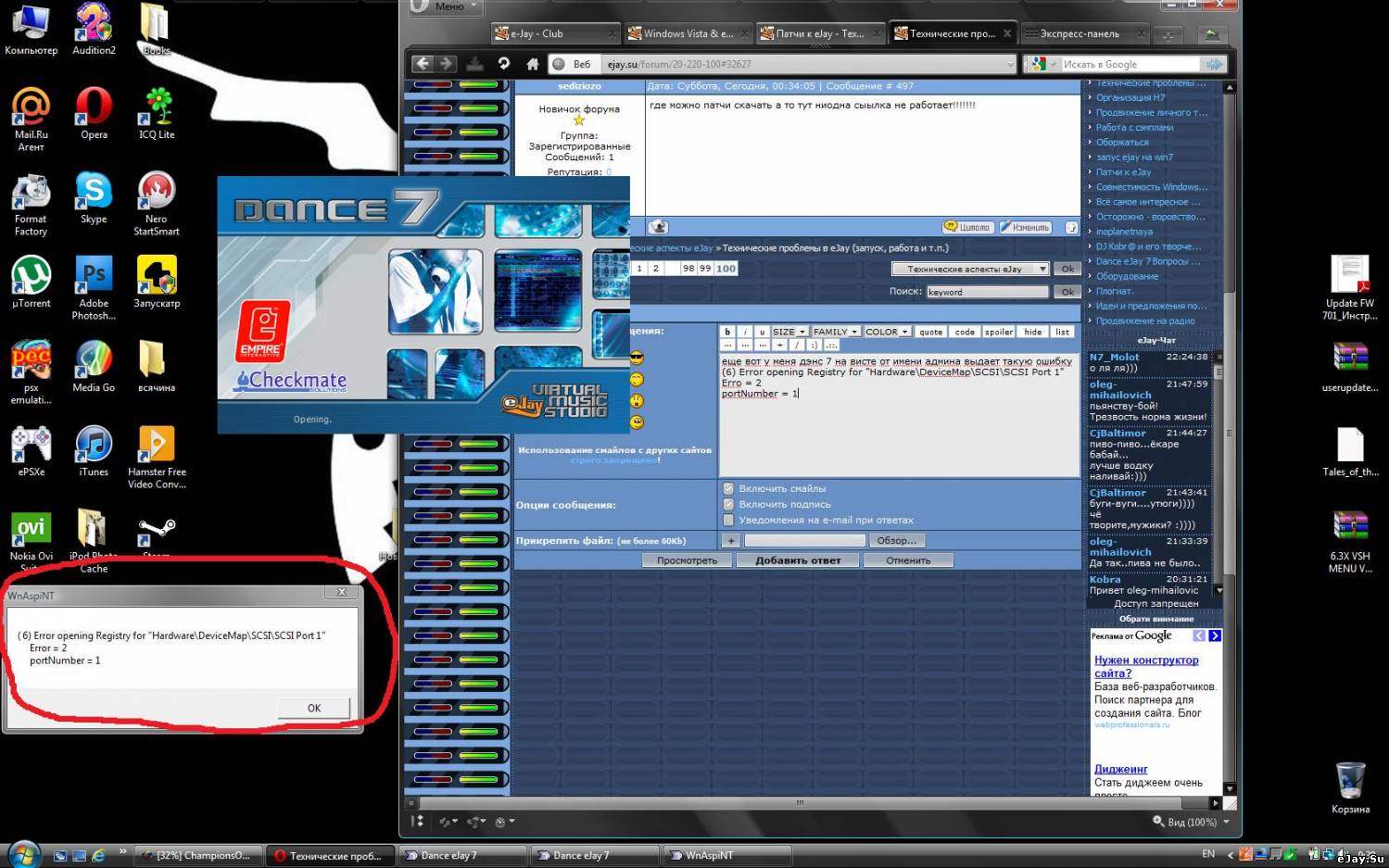Open the Nero StartSmart desktop shortcut
The width and height of the screenshot is (1389, 868).
(157, 204)
